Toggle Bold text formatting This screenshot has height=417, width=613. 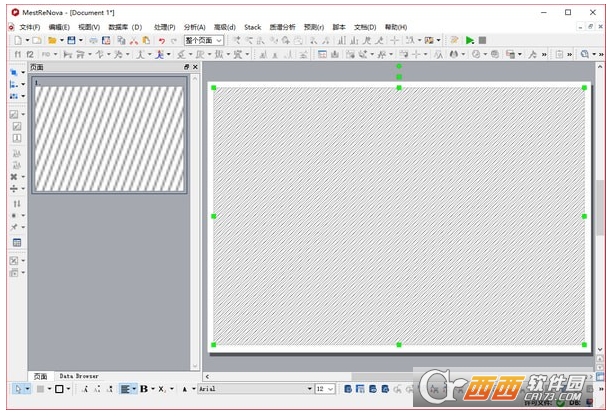coord(144,389)
